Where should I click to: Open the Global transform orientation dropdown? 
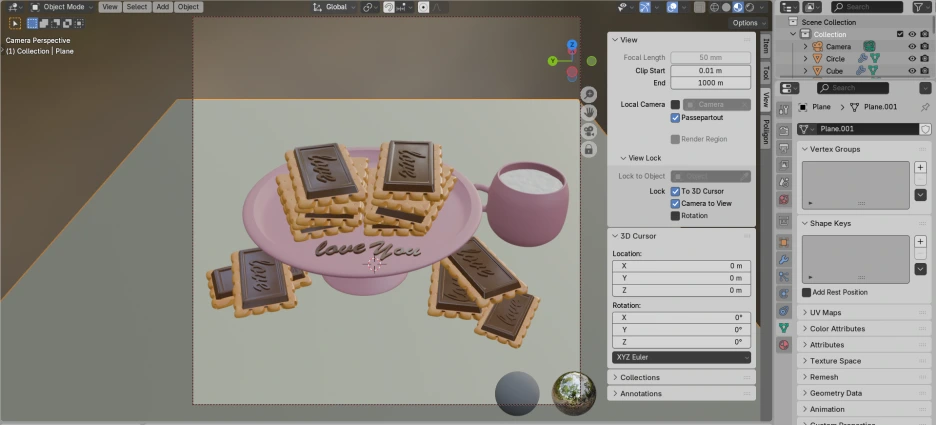(x=335, y=7)
